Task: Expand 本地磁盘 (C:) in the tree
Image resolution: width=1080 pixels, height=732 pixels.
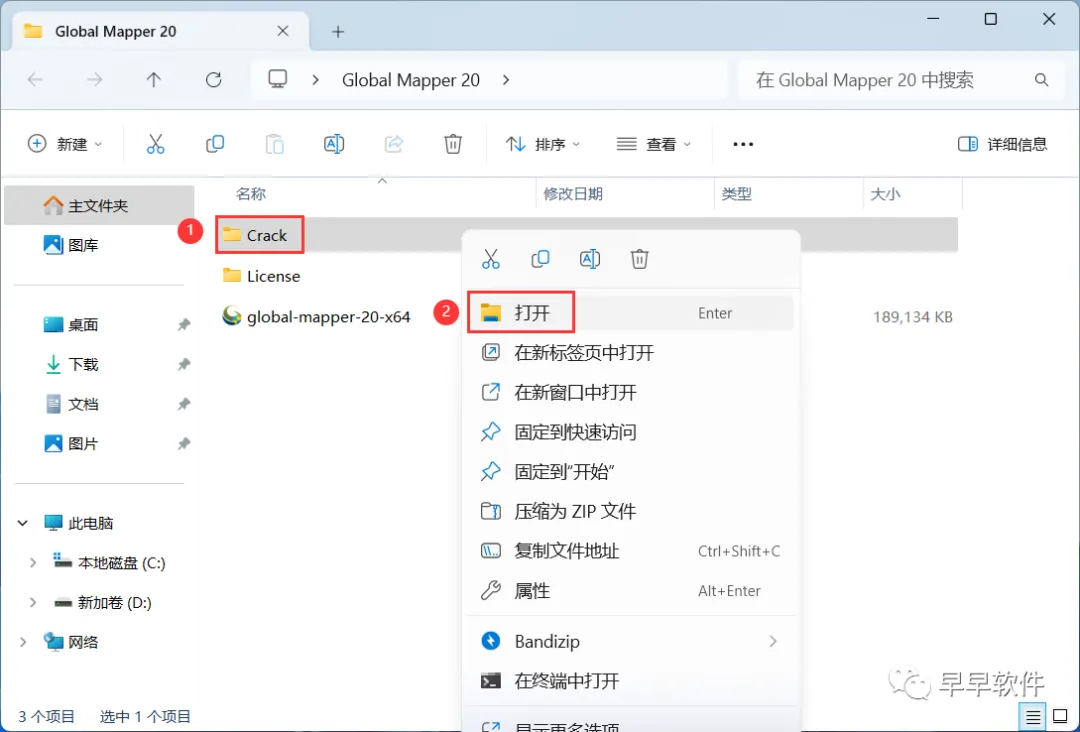Action: (32, 563)
